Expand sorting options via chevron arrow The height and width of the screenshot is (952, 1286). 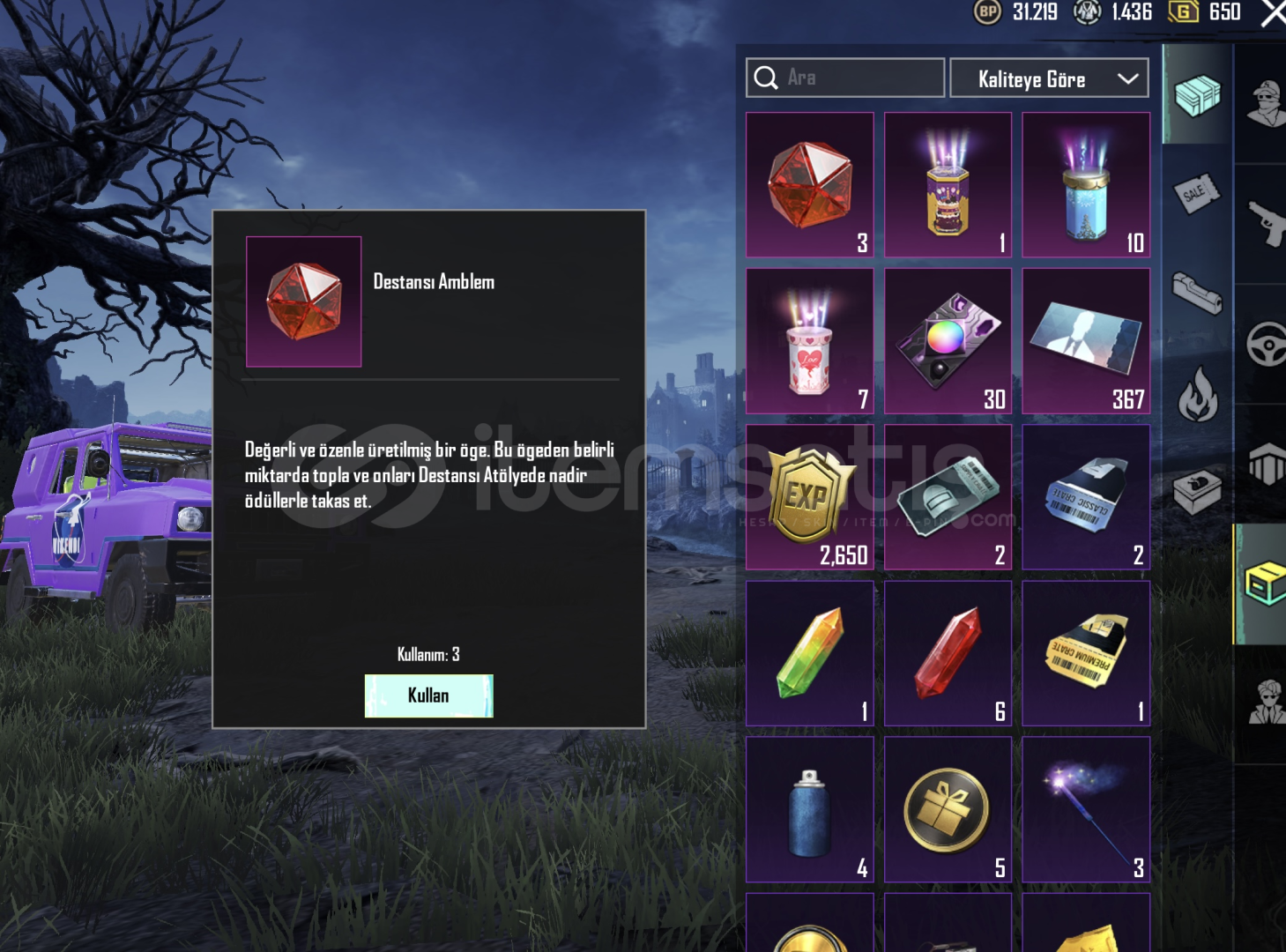pyautogui.click(x=1127, y=78)
